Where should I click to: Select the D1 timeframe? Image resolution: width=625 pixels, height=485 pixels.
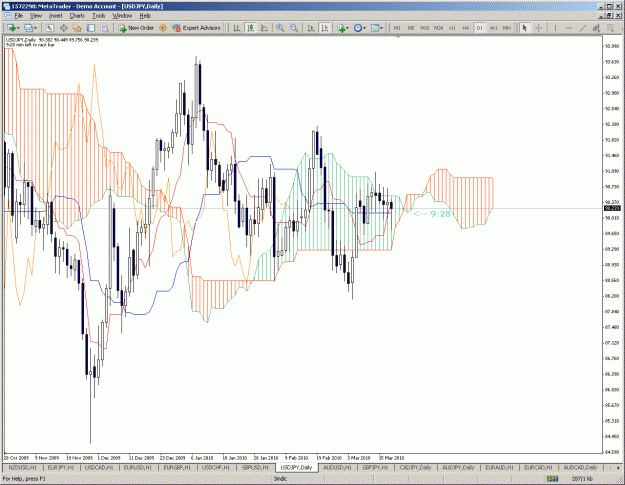480,28
